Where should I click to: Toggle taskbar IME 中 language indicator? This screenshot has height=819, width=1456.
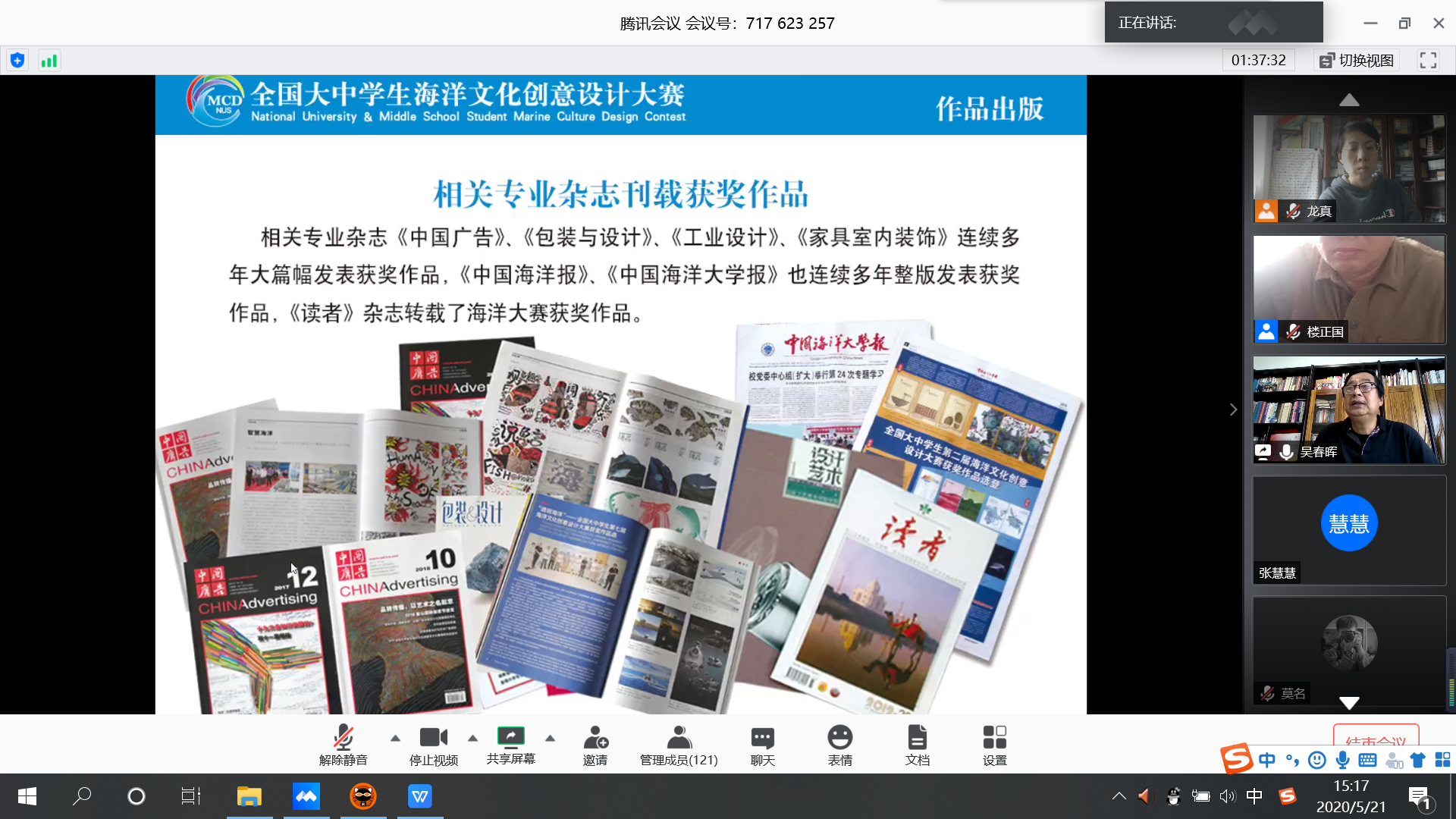click(1254, 796)
